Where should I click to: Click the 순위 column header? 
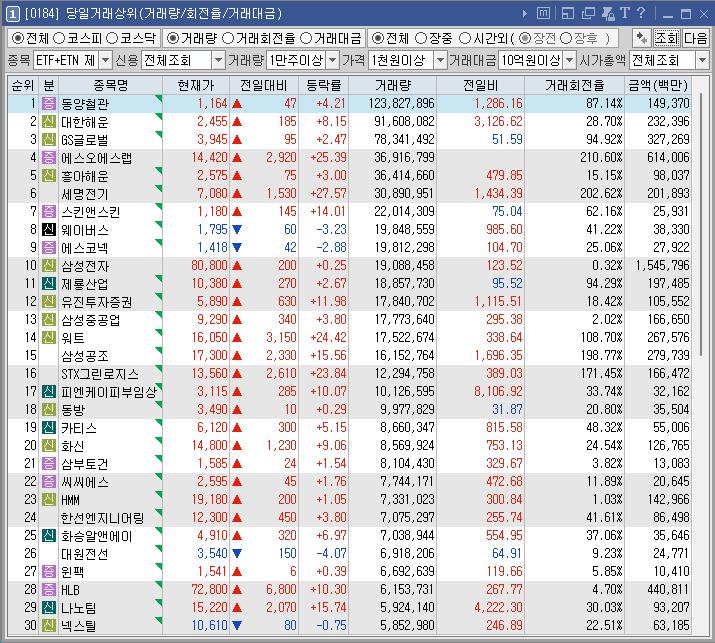pos(23,85)
